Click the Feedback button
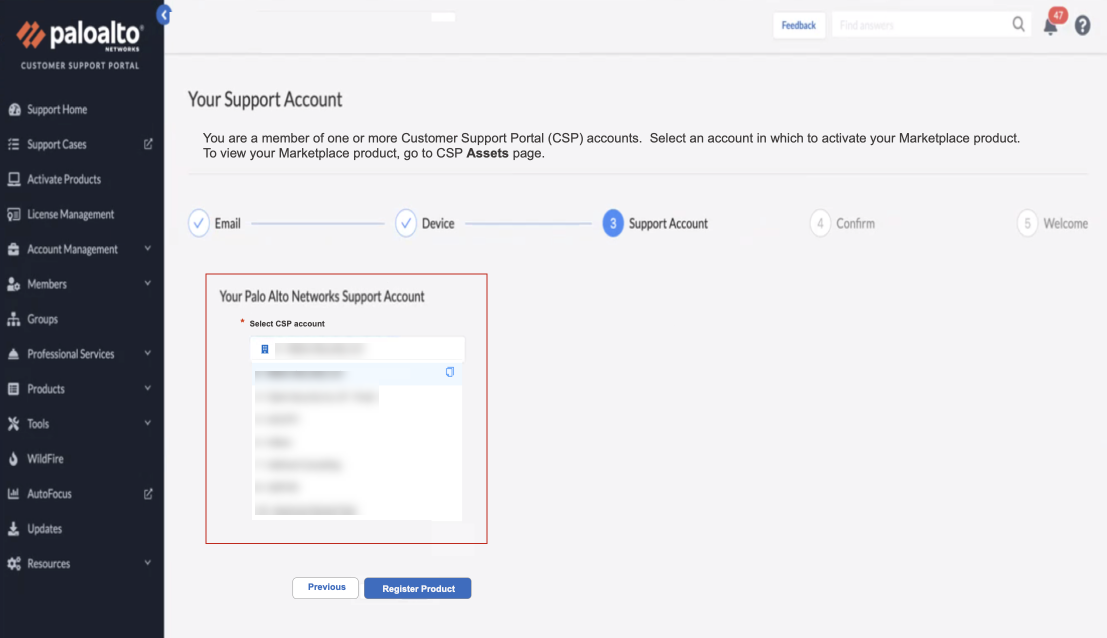Screen dimensions: 1107x638 tap(798, 25)
